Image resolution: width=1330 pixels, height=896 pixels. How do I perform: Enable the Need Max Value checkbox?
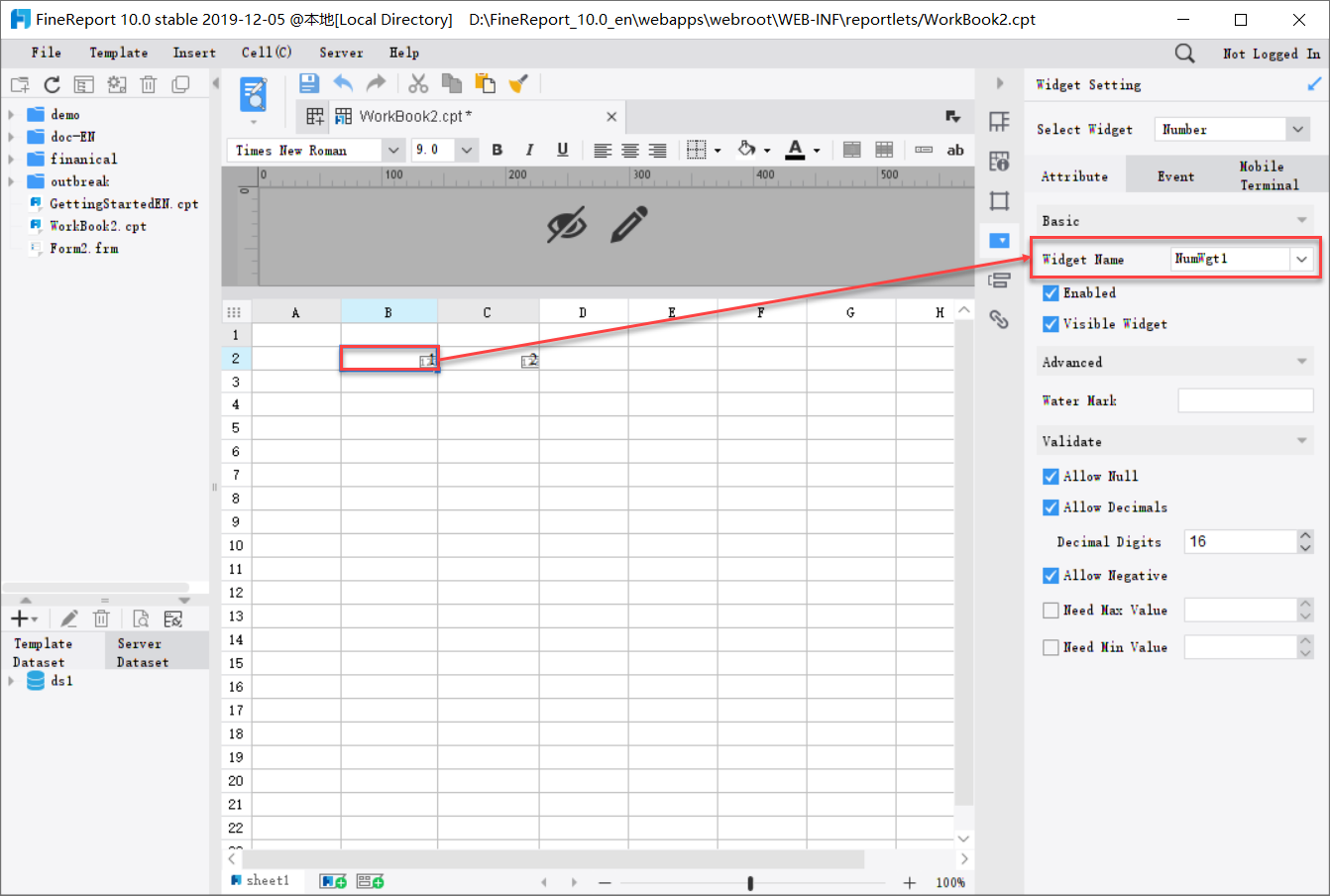click(1051, 610)
